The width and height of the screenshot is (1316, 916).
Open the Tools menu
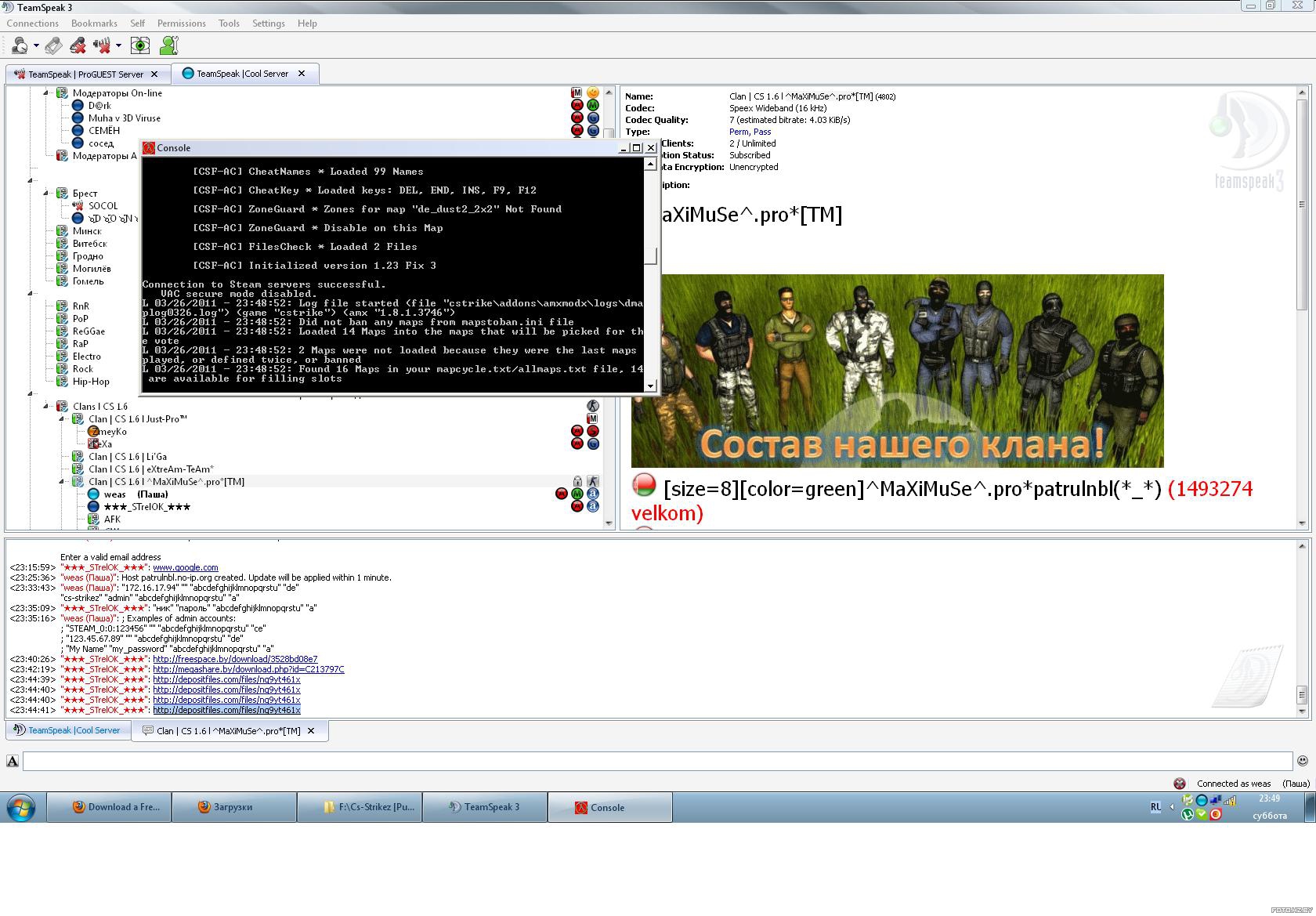point(229,24)
